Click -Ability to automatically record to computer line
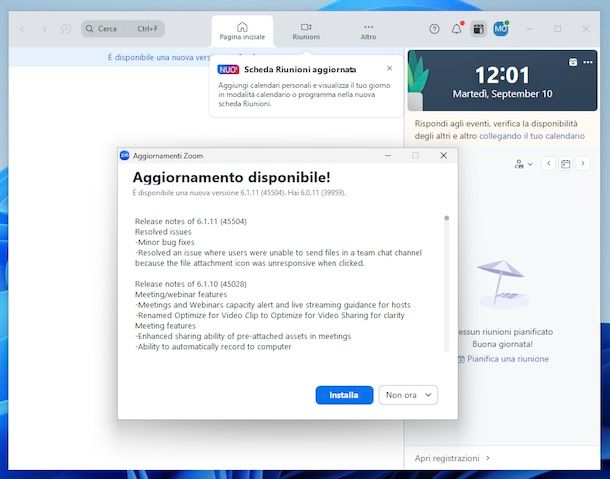Screen dimensions: 610x479 pyautogui.click(x=213, y=347)
